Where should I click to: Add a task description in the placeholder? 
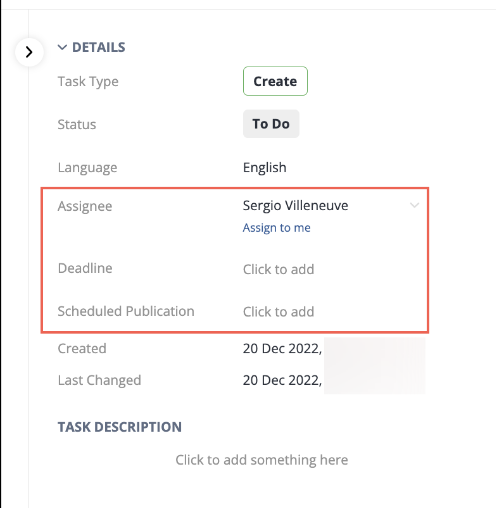tap(262, 460)
